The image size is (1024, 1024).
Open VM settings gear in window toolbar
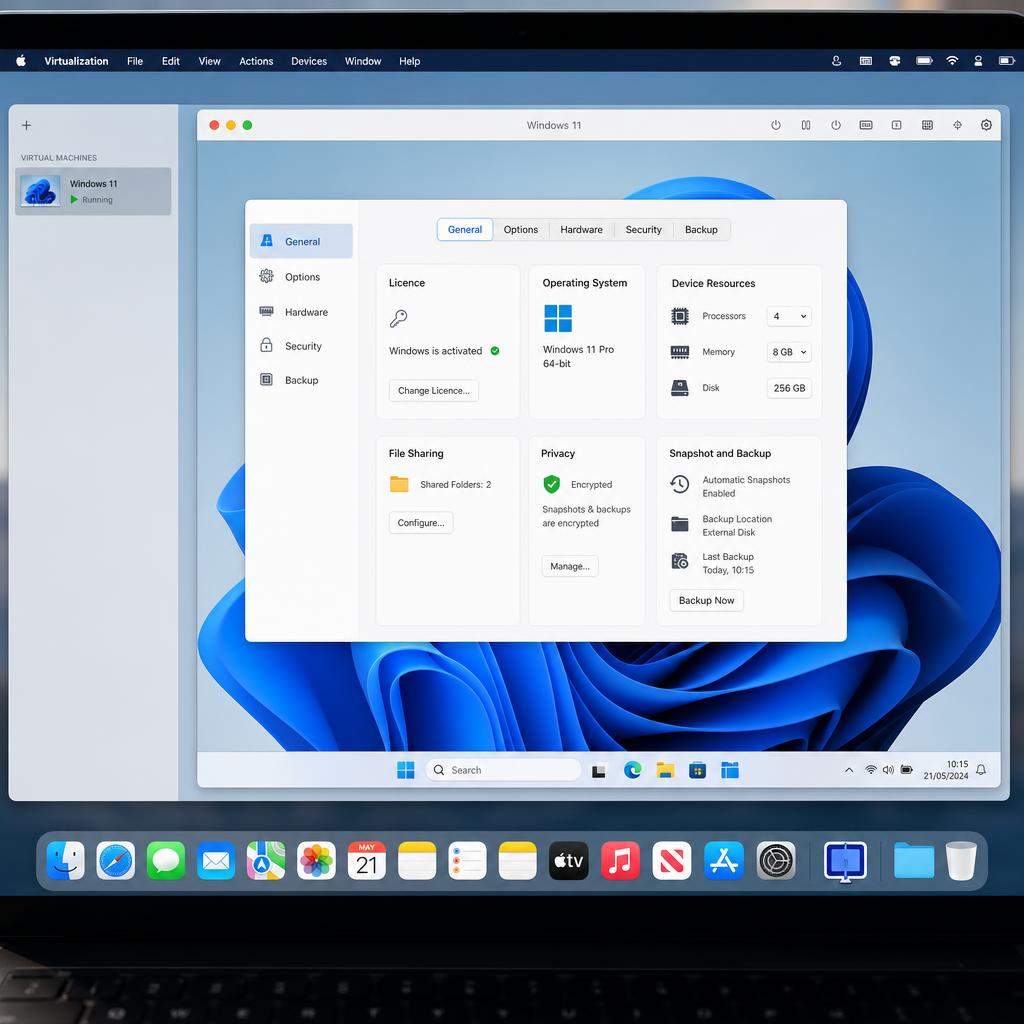[x=986, y=125]
